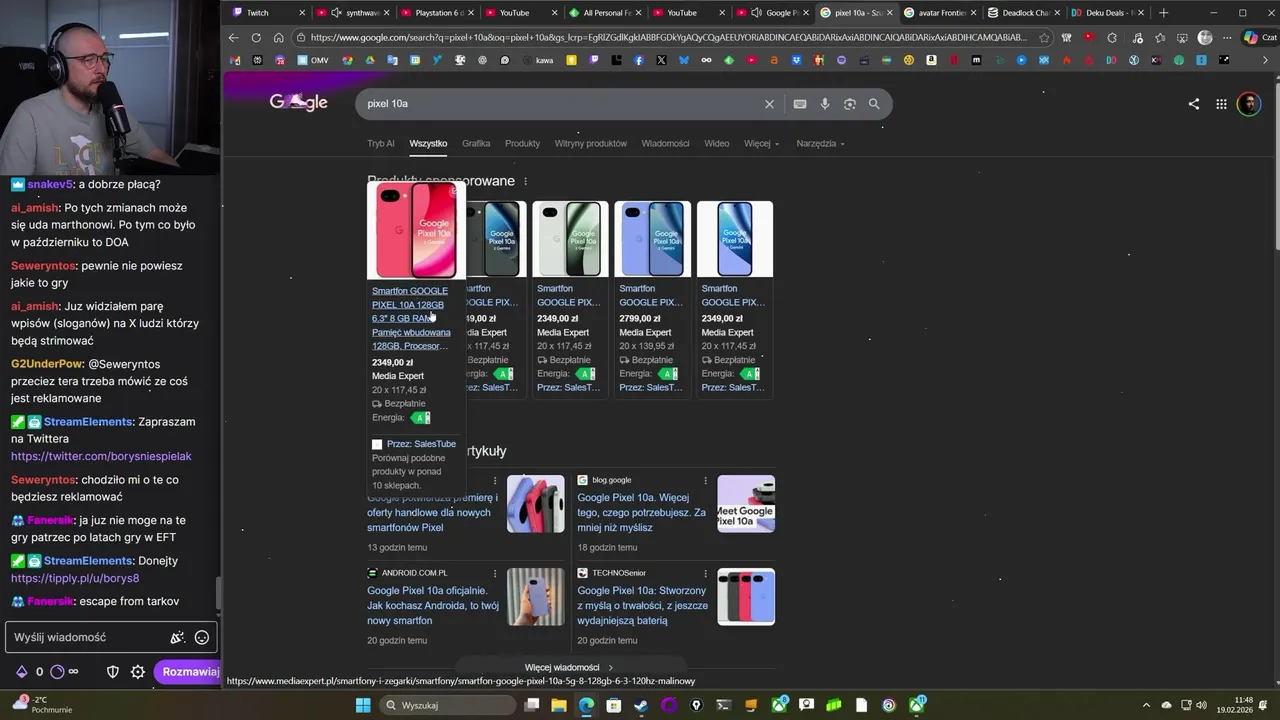Switch to the Tryb AI tab
Viewport: 1280px width, 720px height.
pos(381,144)
